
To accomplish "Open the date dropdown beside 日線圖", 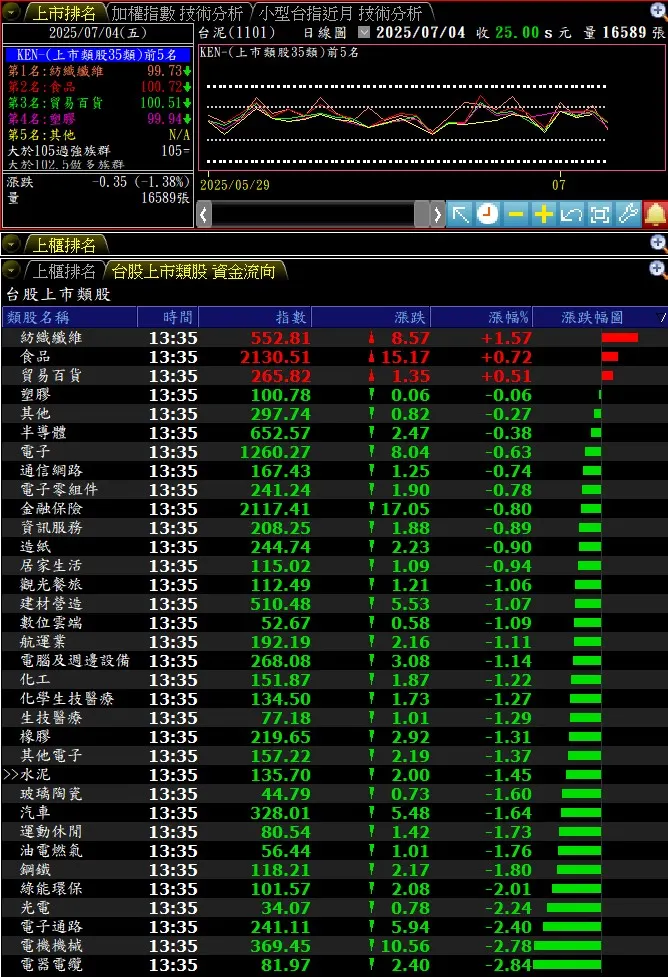I will point(364,32).
